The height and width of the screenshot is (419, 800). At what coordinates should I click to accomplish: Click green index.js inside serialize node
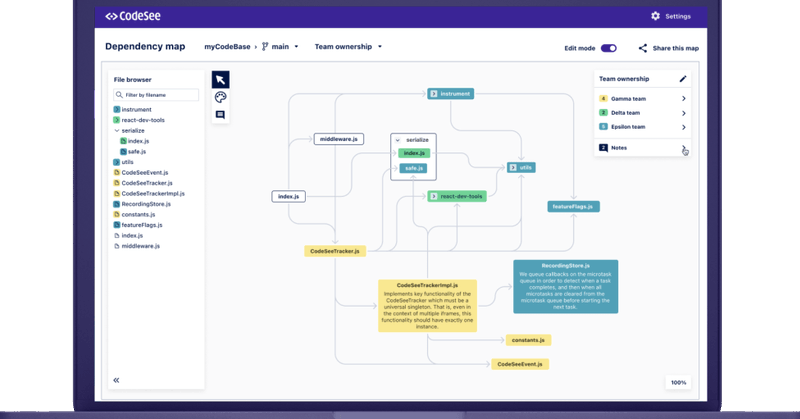[x=414, y=153]
